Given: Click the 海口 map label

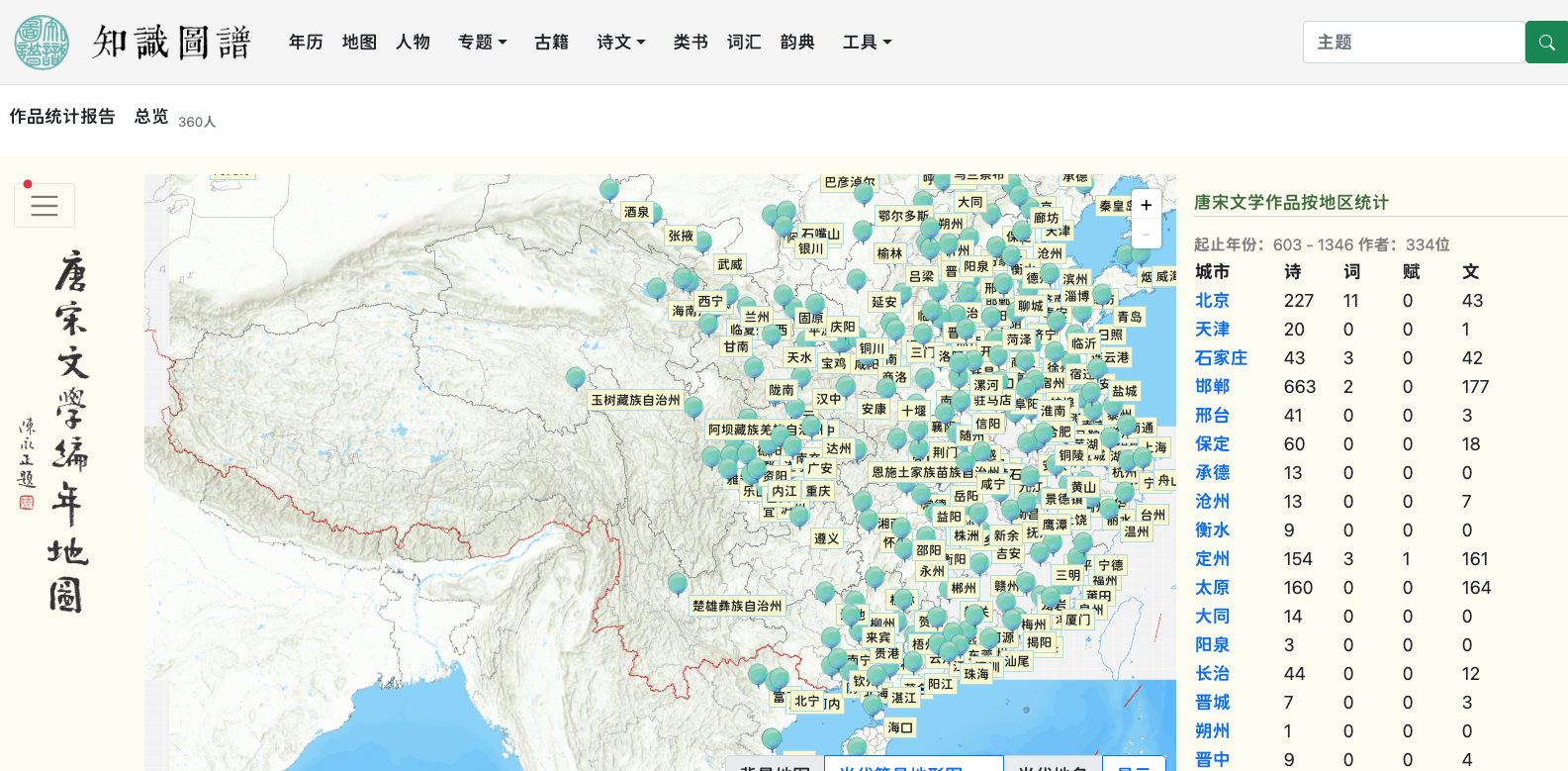Looking at the screenshot, I should 900,727.
